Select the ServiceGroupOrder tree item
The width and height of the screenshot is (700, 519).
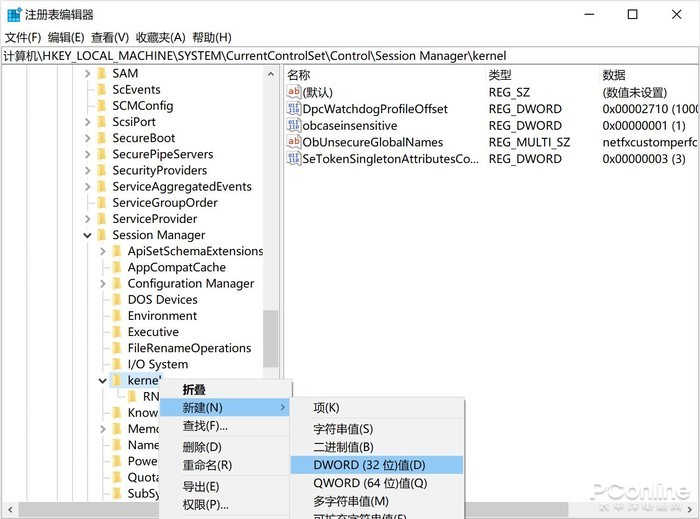click(165, 203)
